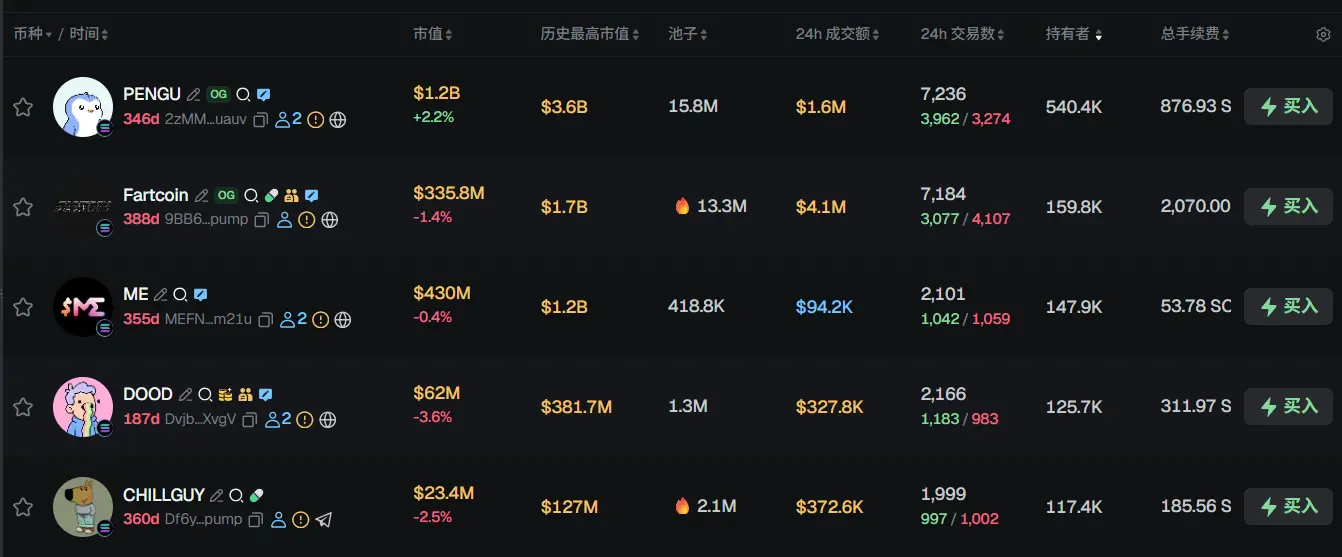
Task: Buy ME using the 买入 button
Action: tap(1288, 307)
